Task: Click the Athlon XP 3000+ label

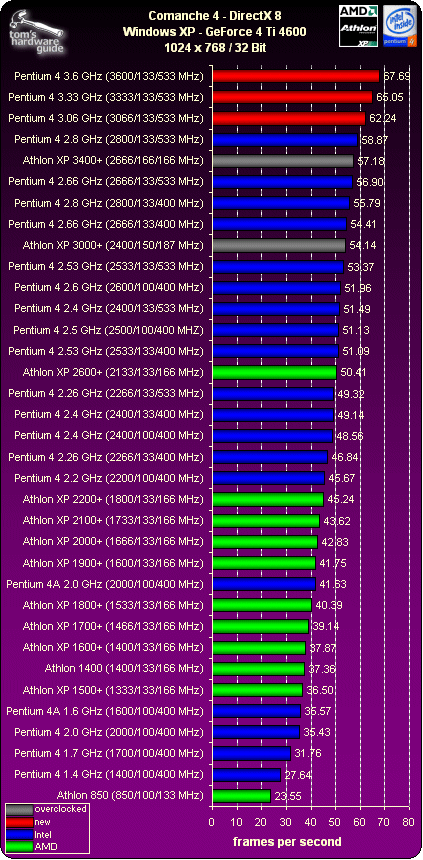Action: 114,245
